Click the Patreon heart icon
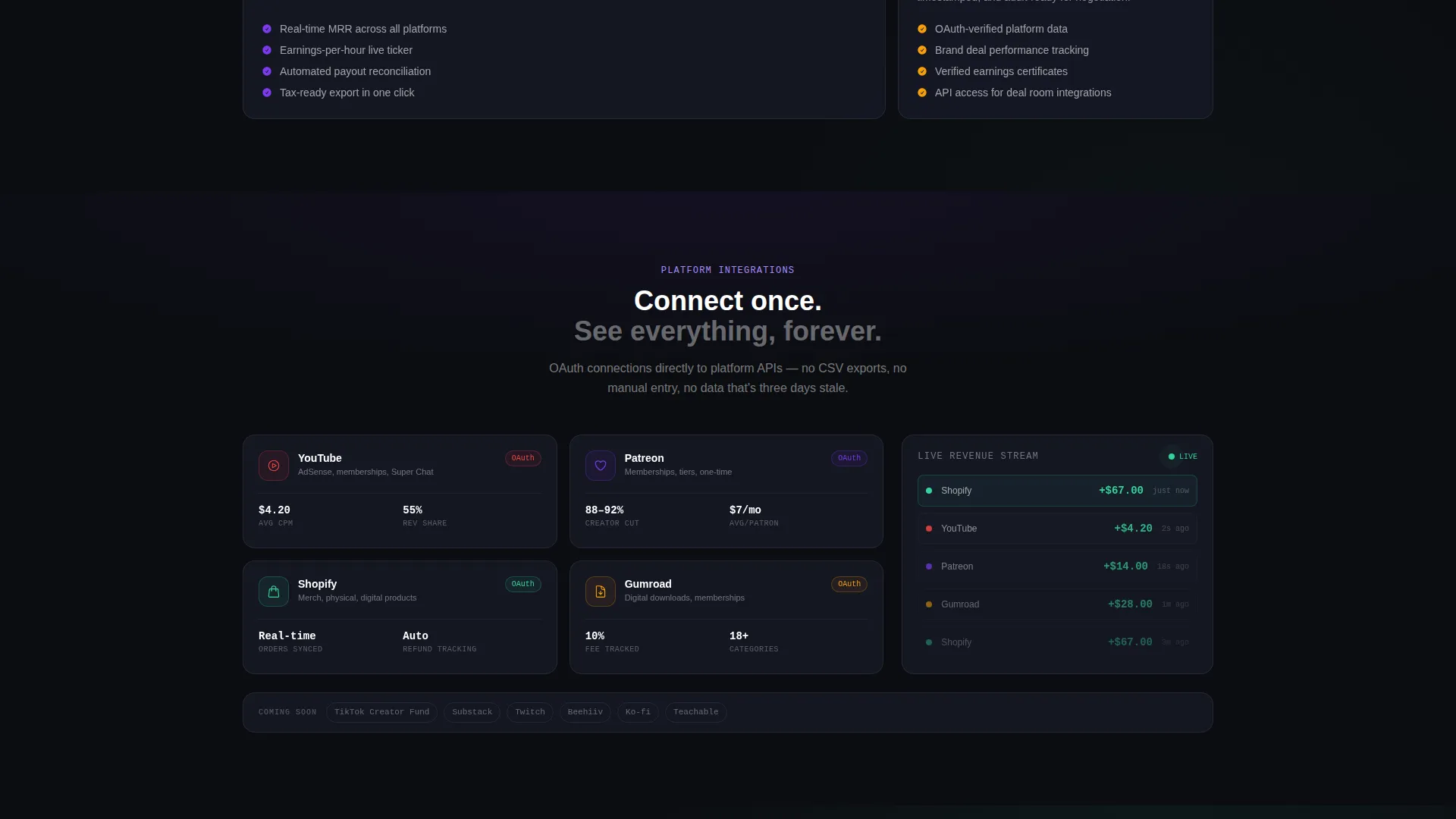 [x=601, y=466]
